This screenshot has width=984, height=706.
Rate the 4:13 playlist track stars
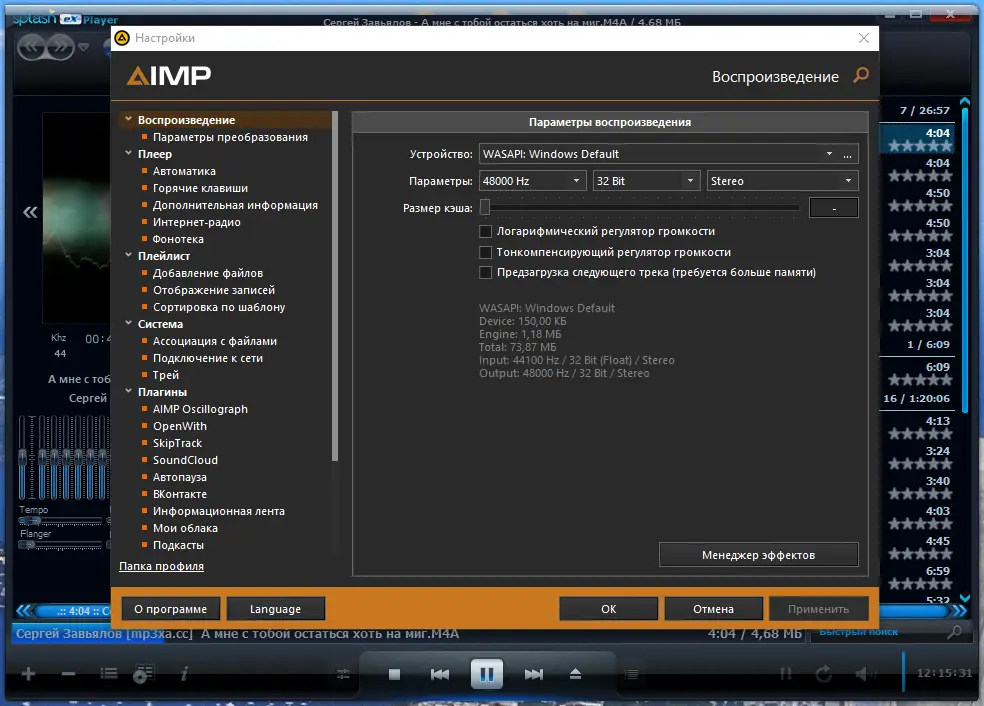pos(919,434)
